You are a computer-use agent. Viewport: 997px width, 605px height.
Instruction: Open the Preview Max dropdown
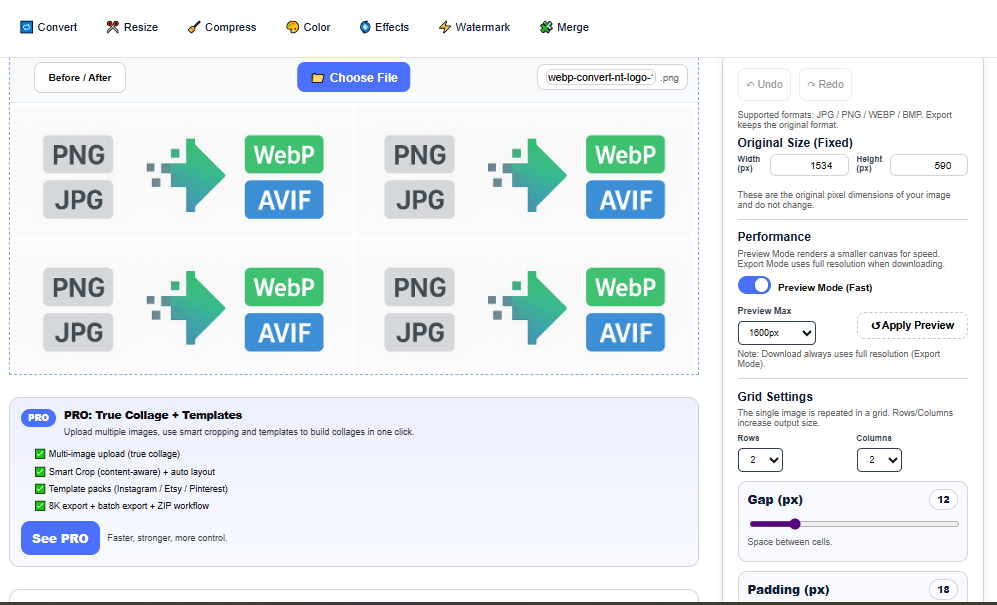point(777,332)
